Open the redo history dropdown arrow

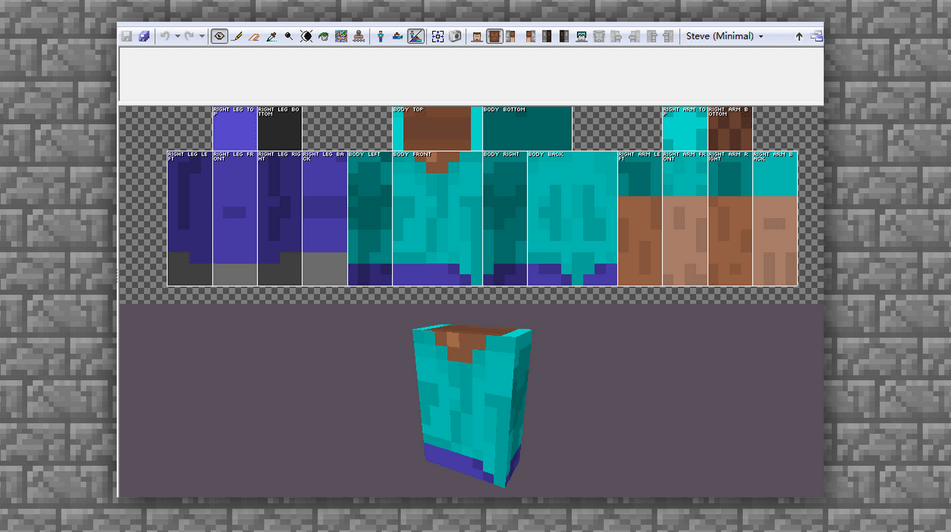point(202,36)
